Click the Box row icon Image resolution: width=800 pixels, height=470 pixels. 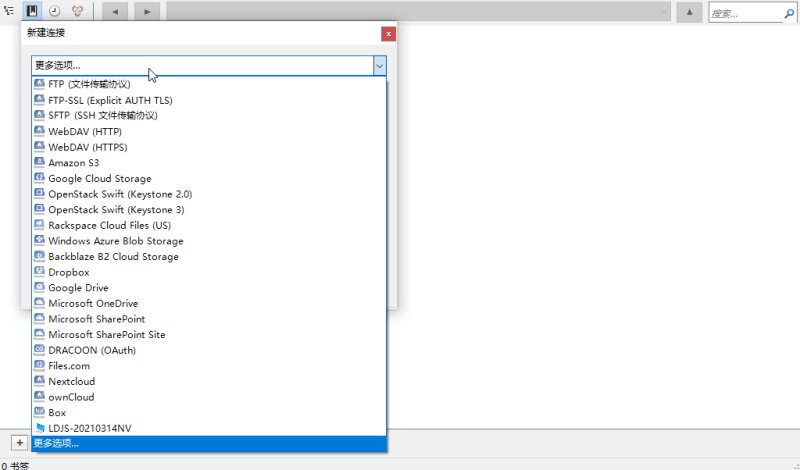(x=39, y=412)
